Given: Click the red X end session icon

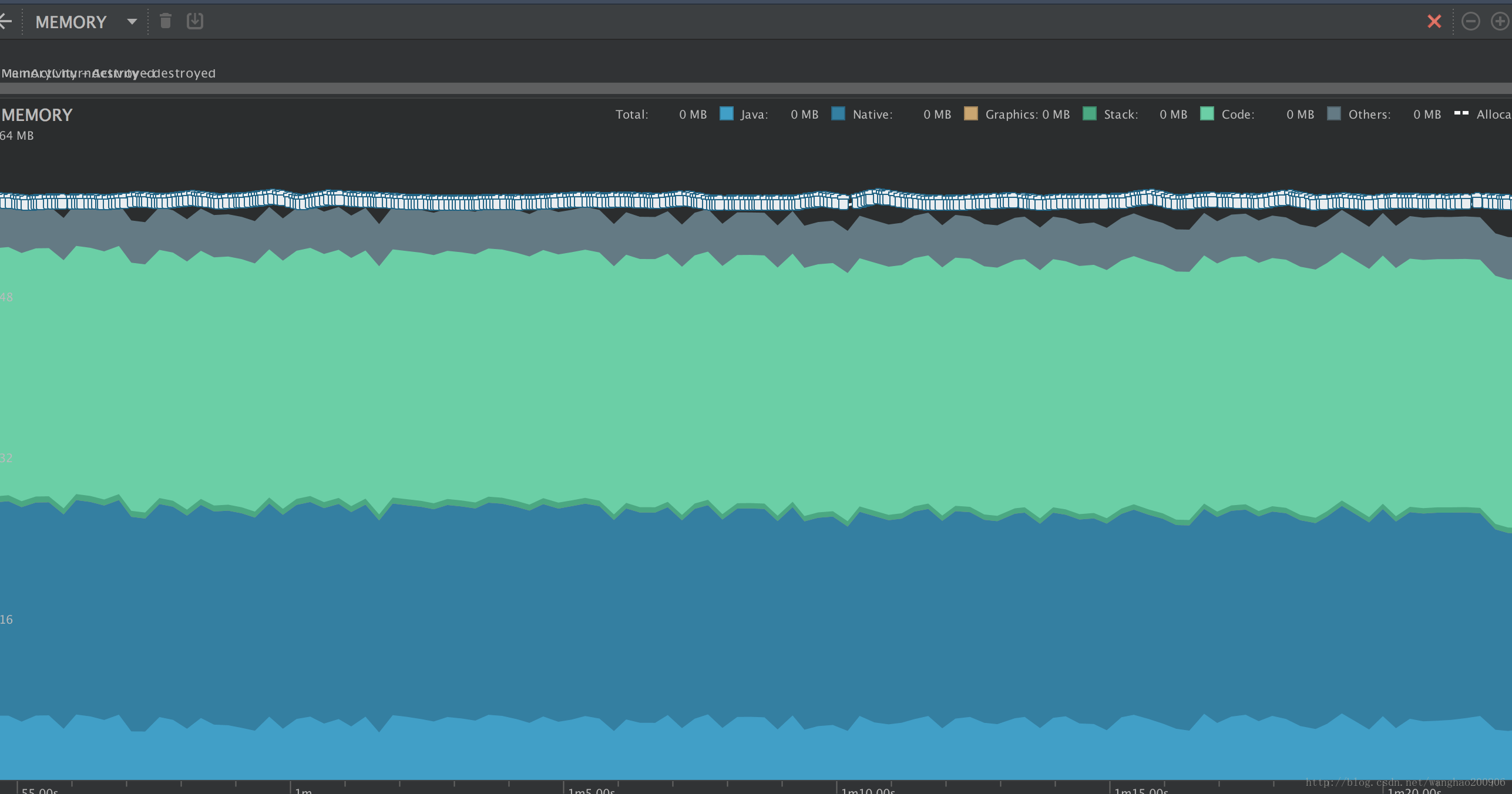Looking at the screenshot, I should pyautogui.click(x=1434, y=22).
